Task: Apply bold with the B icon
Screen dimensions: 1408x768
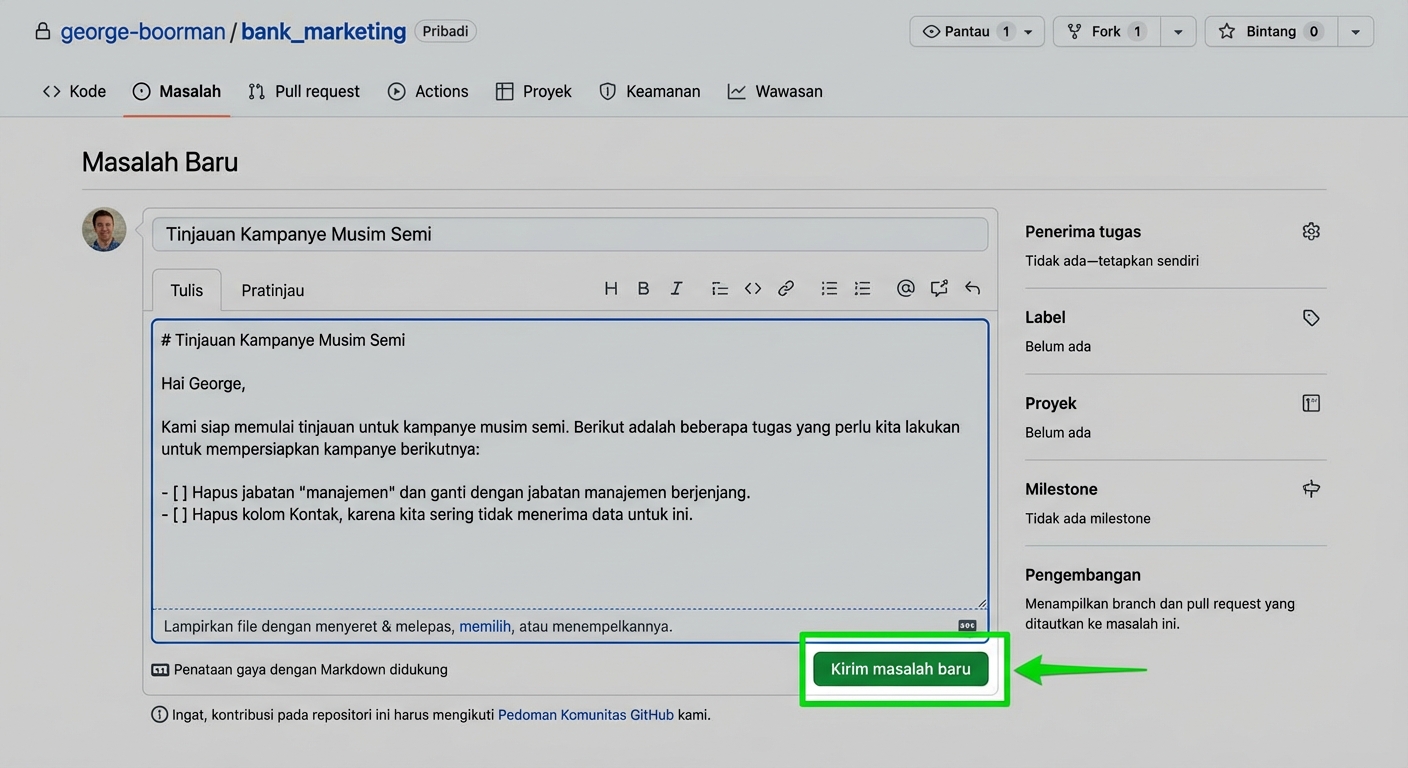Action: click(643, 288)
